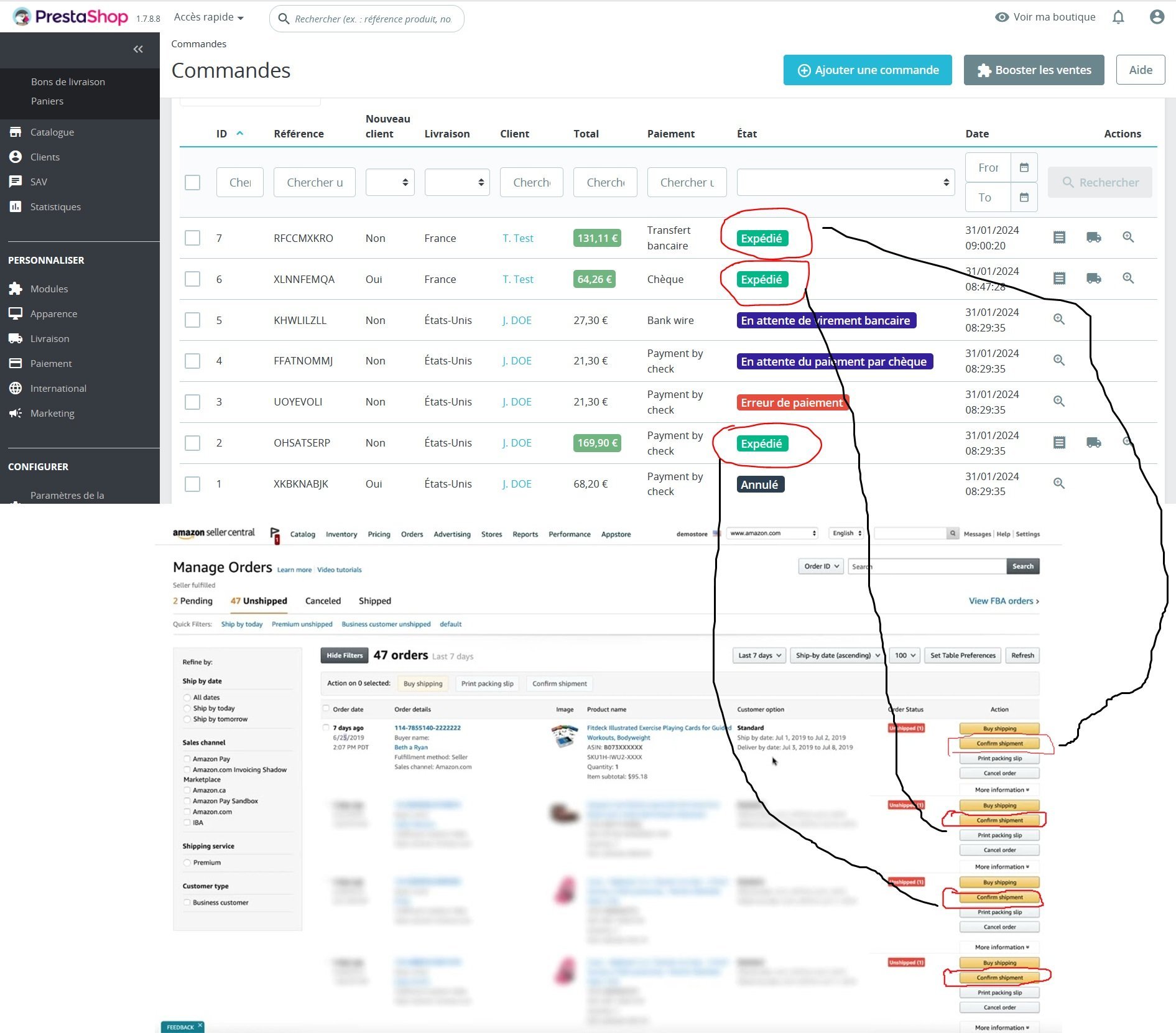The width and height of the screenshot is (1176, 1033).
Task: Open the Catalogue menu in sidebar
Action: [52, 132]
